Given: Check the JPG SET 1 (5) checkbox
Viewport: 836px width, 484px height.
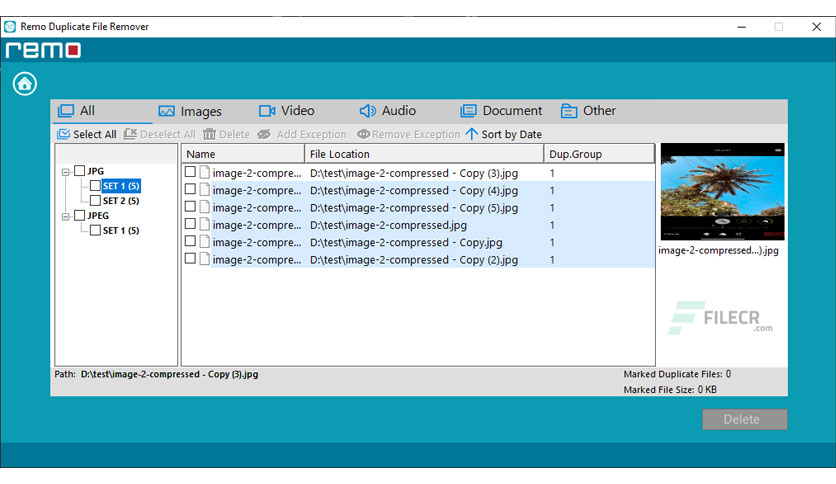Looking at the screenshot, I should (95, 185).
